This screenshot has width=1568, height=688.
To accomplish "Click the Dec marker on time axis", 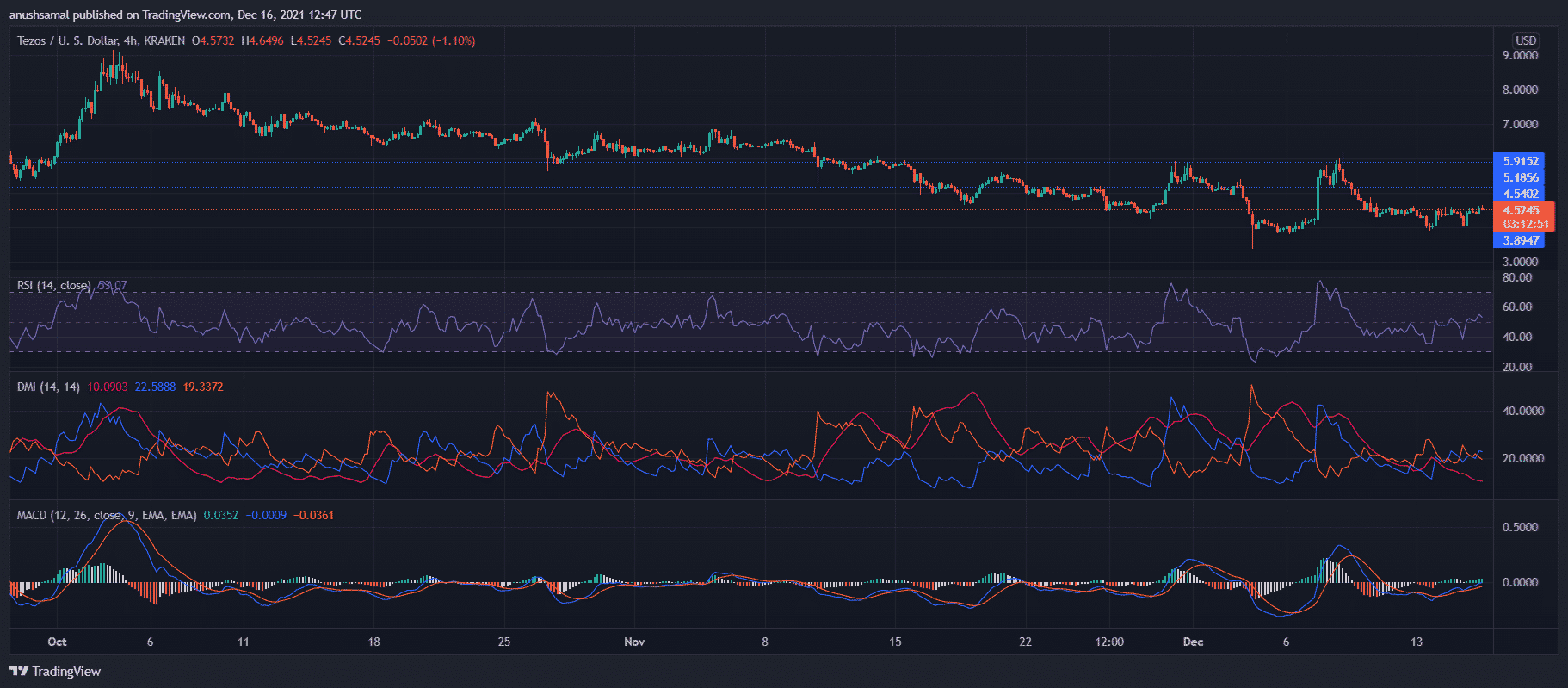I will click(1193, 642).
